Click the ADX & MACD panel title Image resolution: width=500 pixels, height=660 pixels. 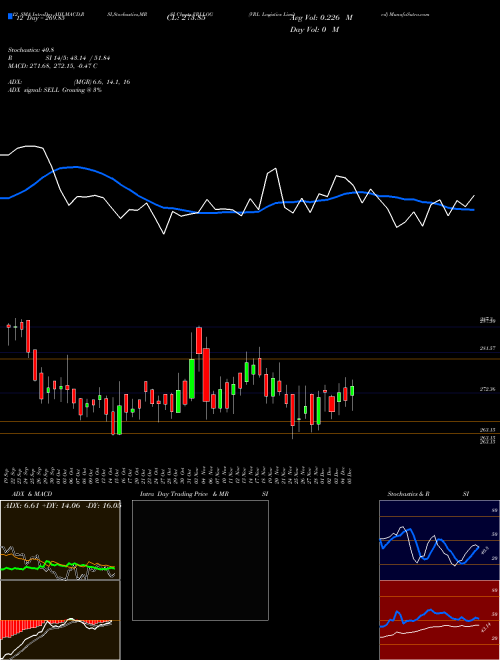click(x=32, y=494)
